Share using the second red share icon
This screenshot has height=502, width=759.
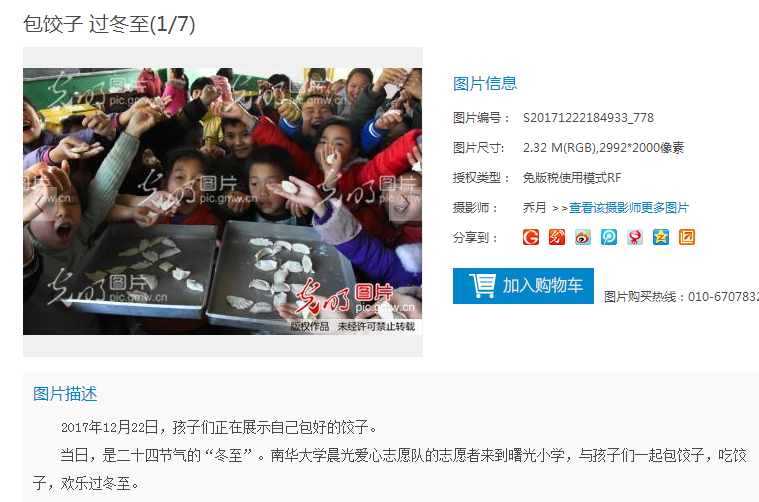pos(557,237)
